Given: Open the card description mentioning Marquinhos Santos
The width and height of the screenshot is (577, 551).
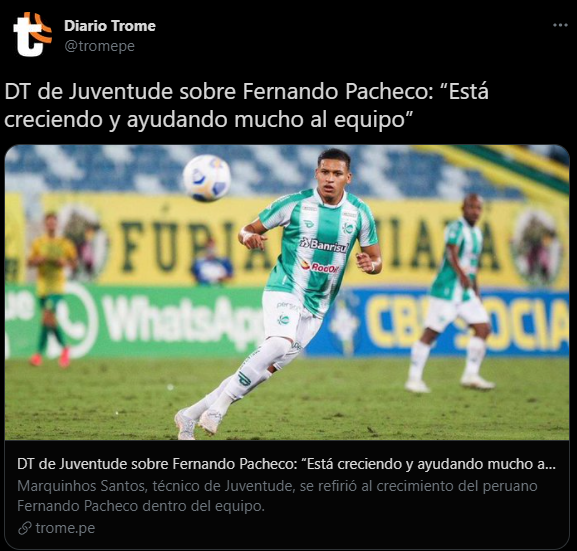Looking at the screenshot, I should (x=277, y=496).
